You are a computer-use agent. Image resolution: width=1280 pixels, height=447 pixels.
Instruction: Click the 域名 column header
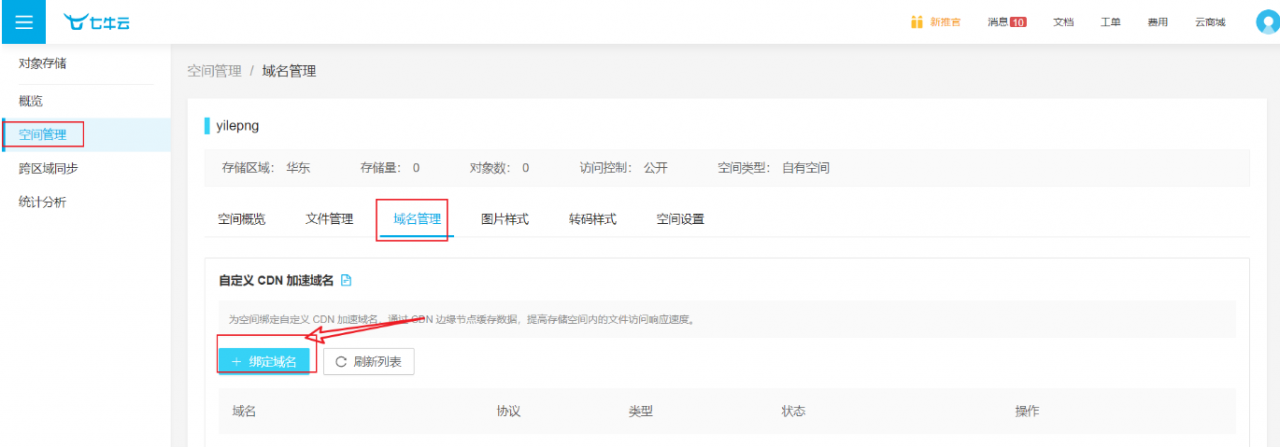pos(244,411)
